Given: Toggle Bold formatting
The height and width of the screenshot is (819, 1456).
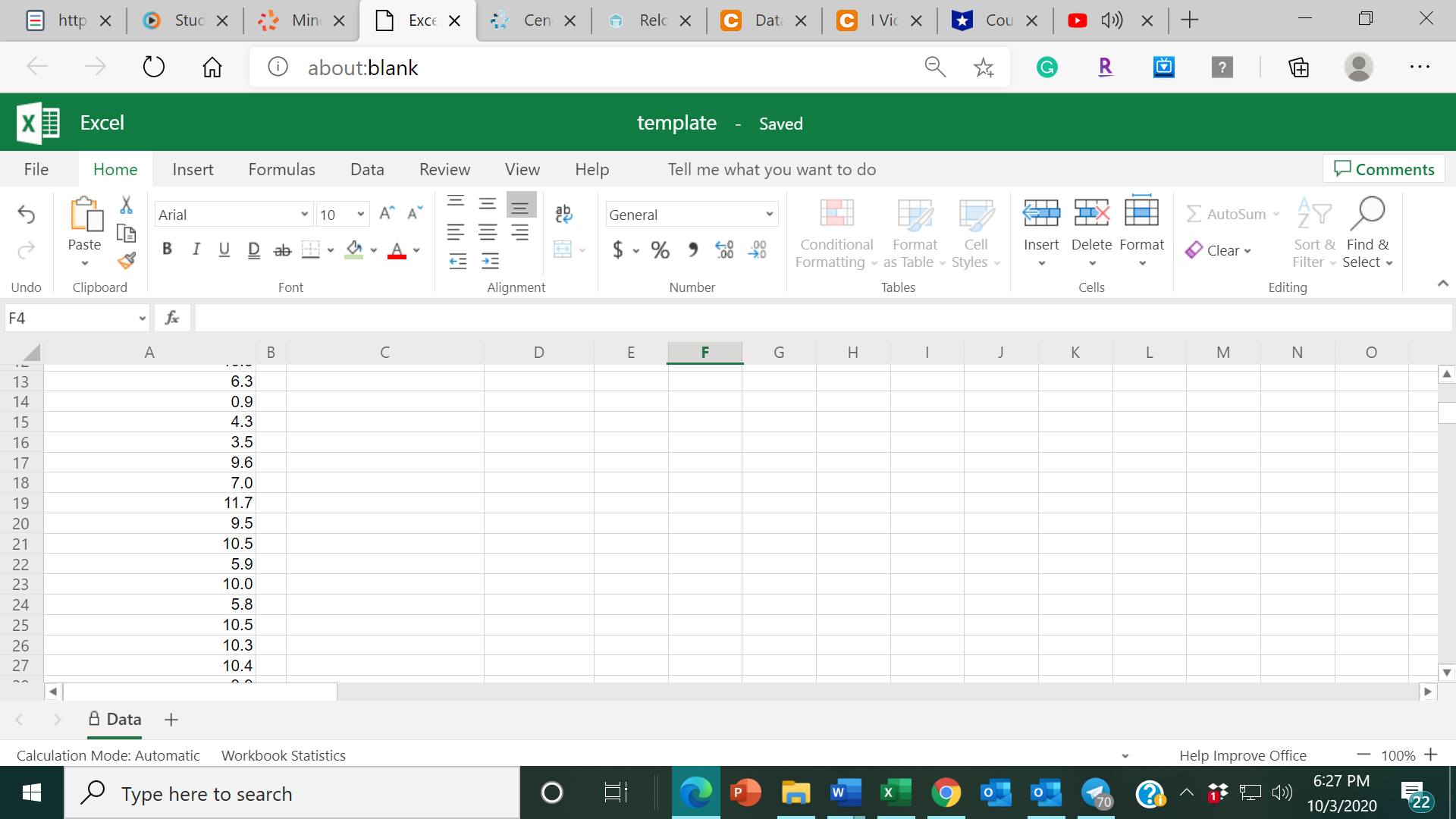Looking at the screenshot, I should 167,249.
